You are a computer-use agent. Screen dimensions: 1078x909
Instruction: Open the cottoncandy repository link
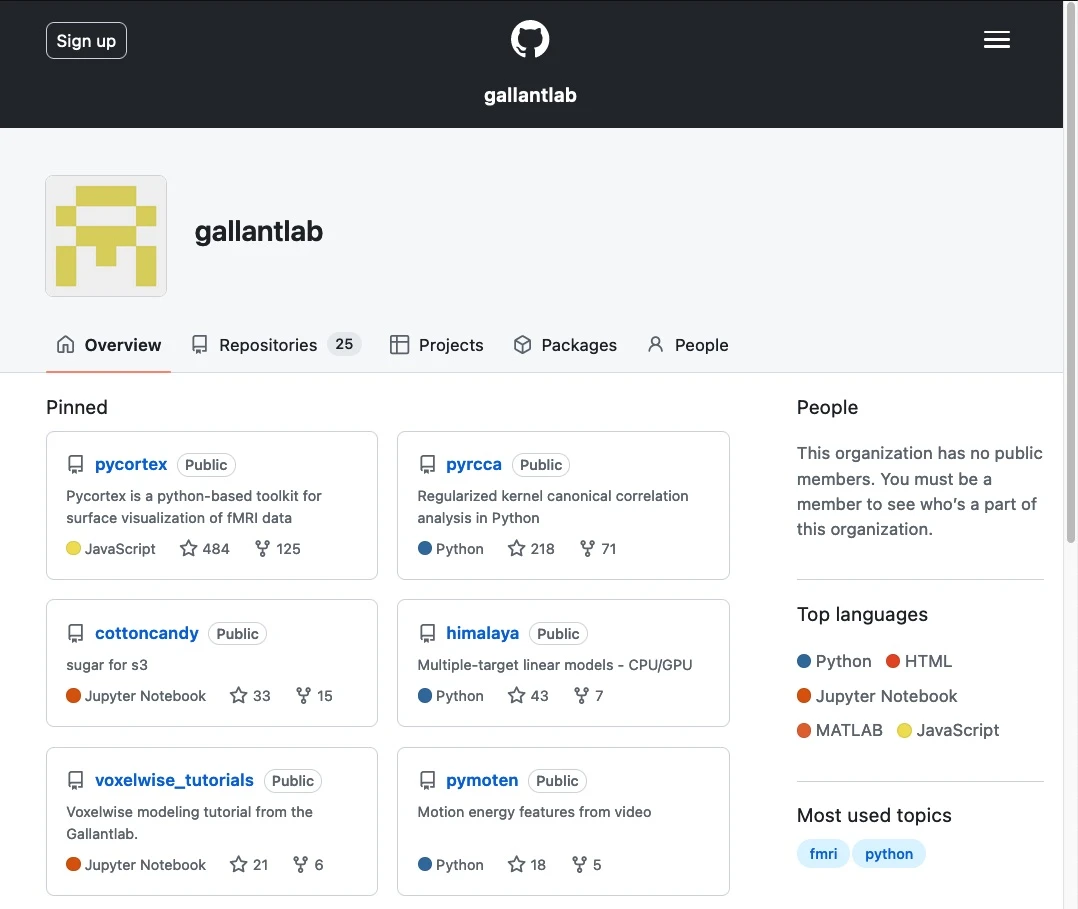tap(146, 633)
